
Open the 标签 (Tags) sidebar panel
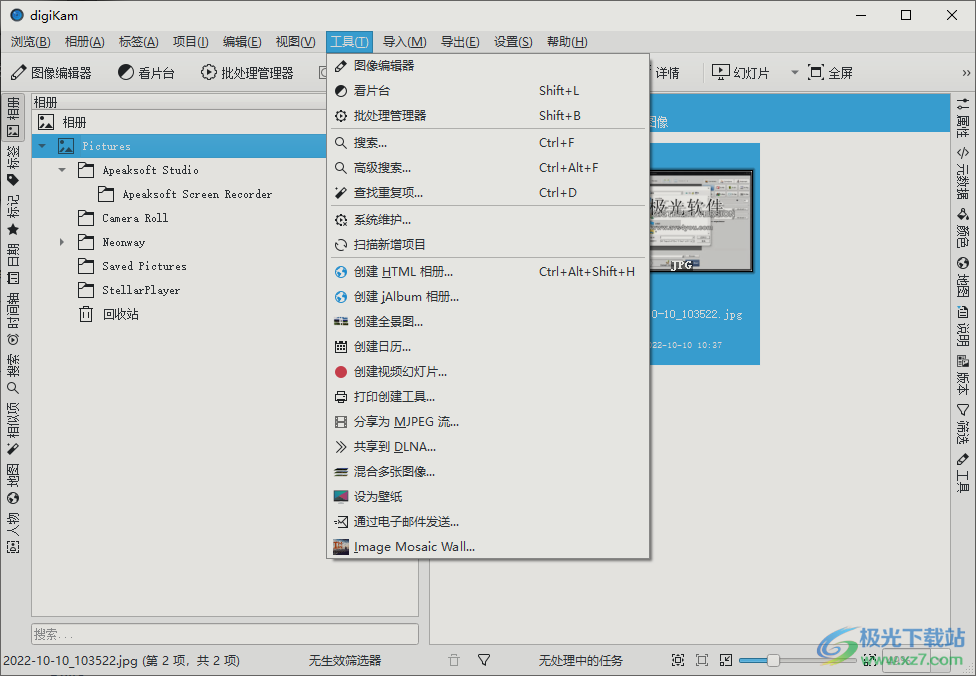pyautogui.click(x=13, y=163)
